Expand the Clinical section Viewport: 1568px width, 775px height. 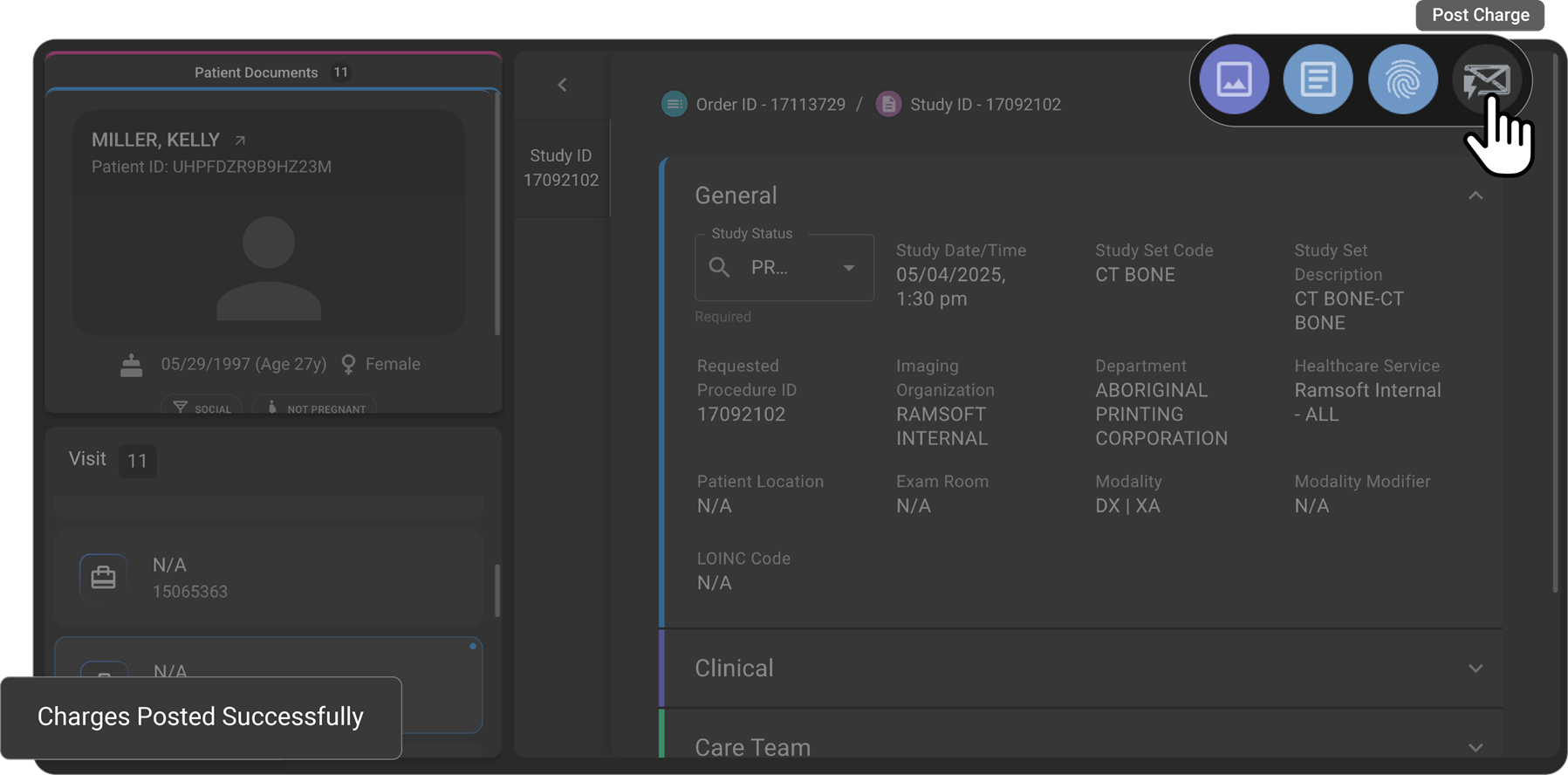tap(1475, 669)
